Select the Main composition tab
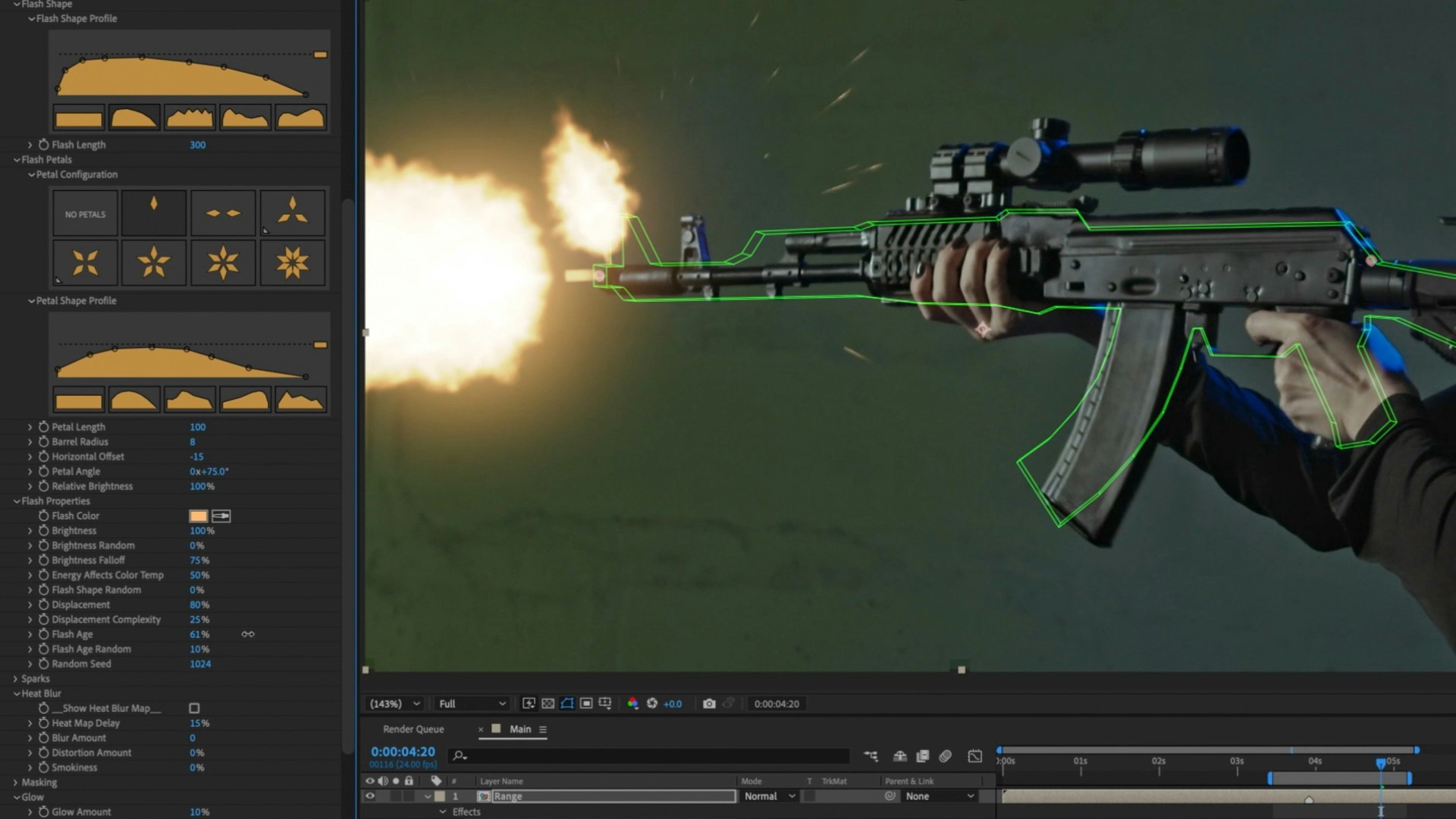 (520, 730)
